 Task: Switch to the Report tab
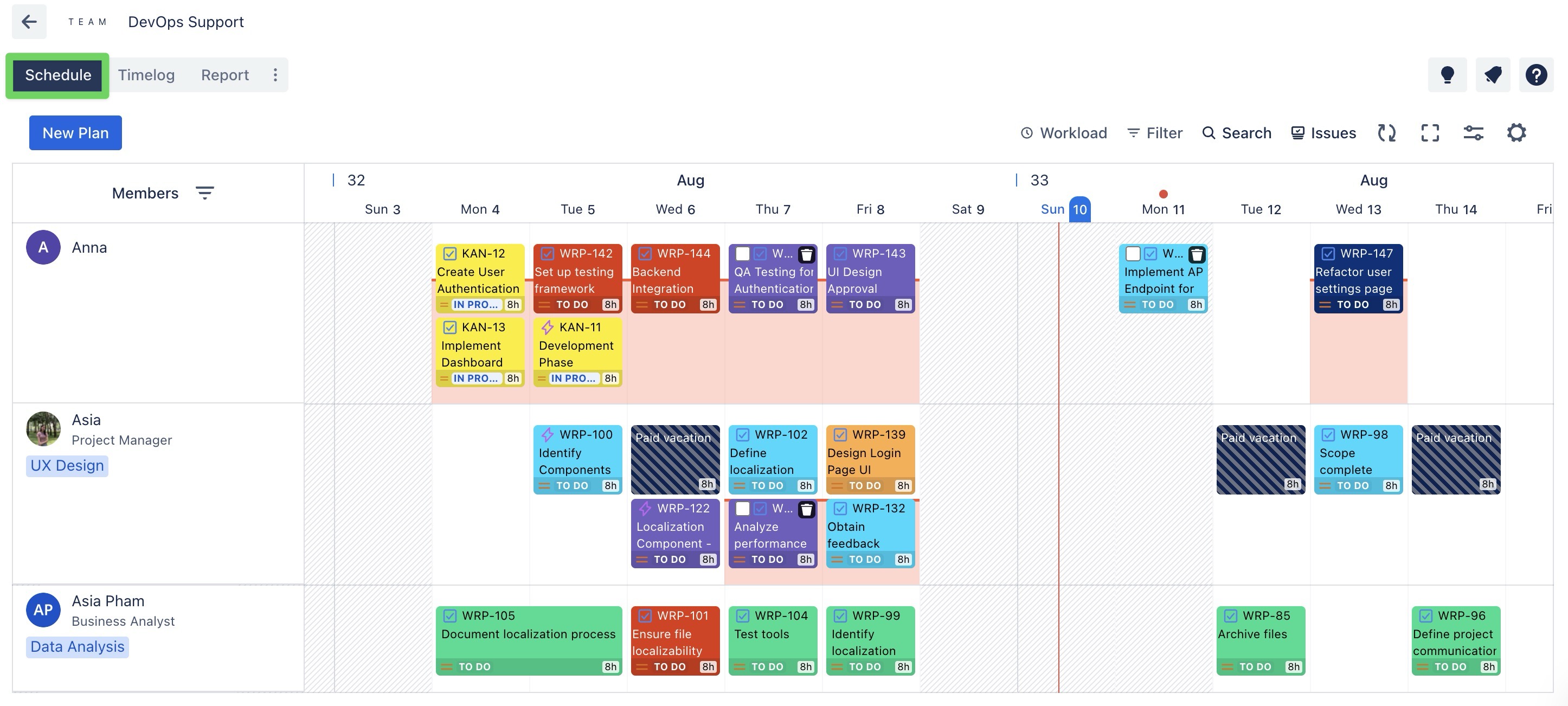coord(224,75)
